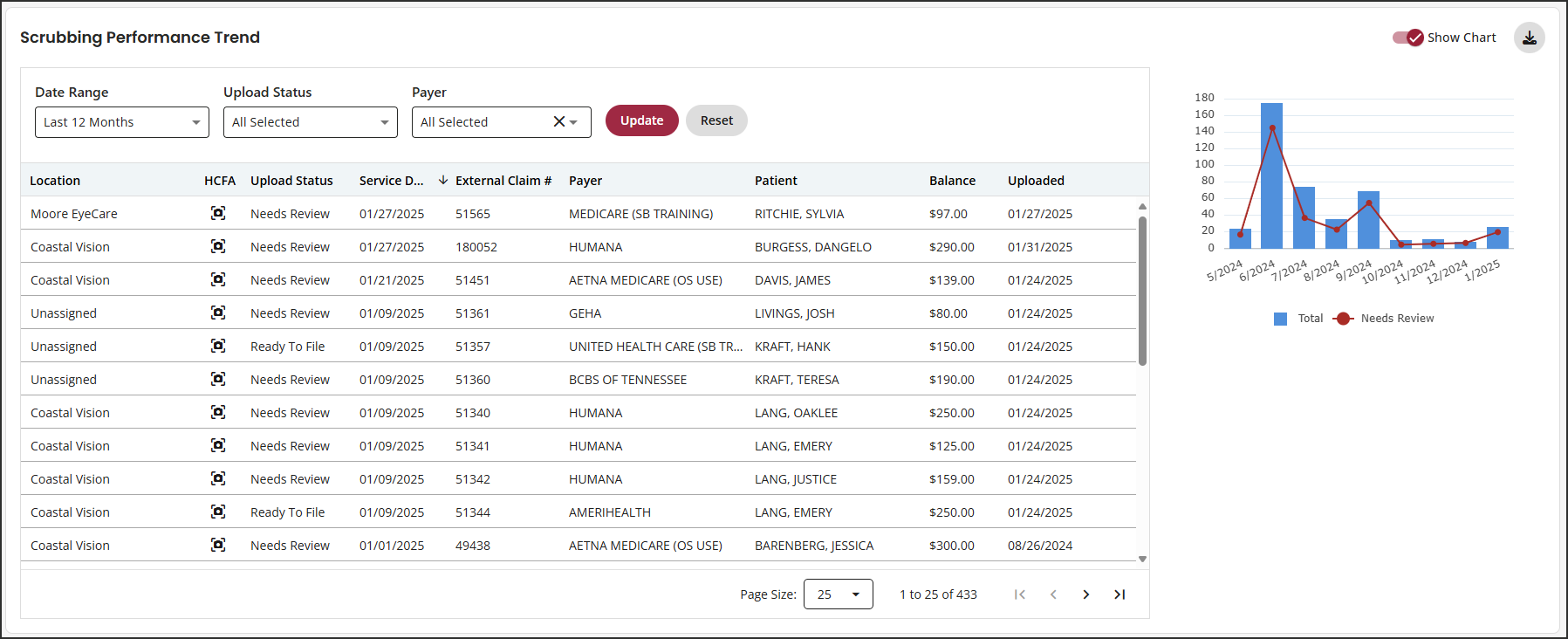Image resolution: width=1568 pixels, height=639 pixels.
Task: Sort by the Patient column header
Action: click(x=776, y=181)
